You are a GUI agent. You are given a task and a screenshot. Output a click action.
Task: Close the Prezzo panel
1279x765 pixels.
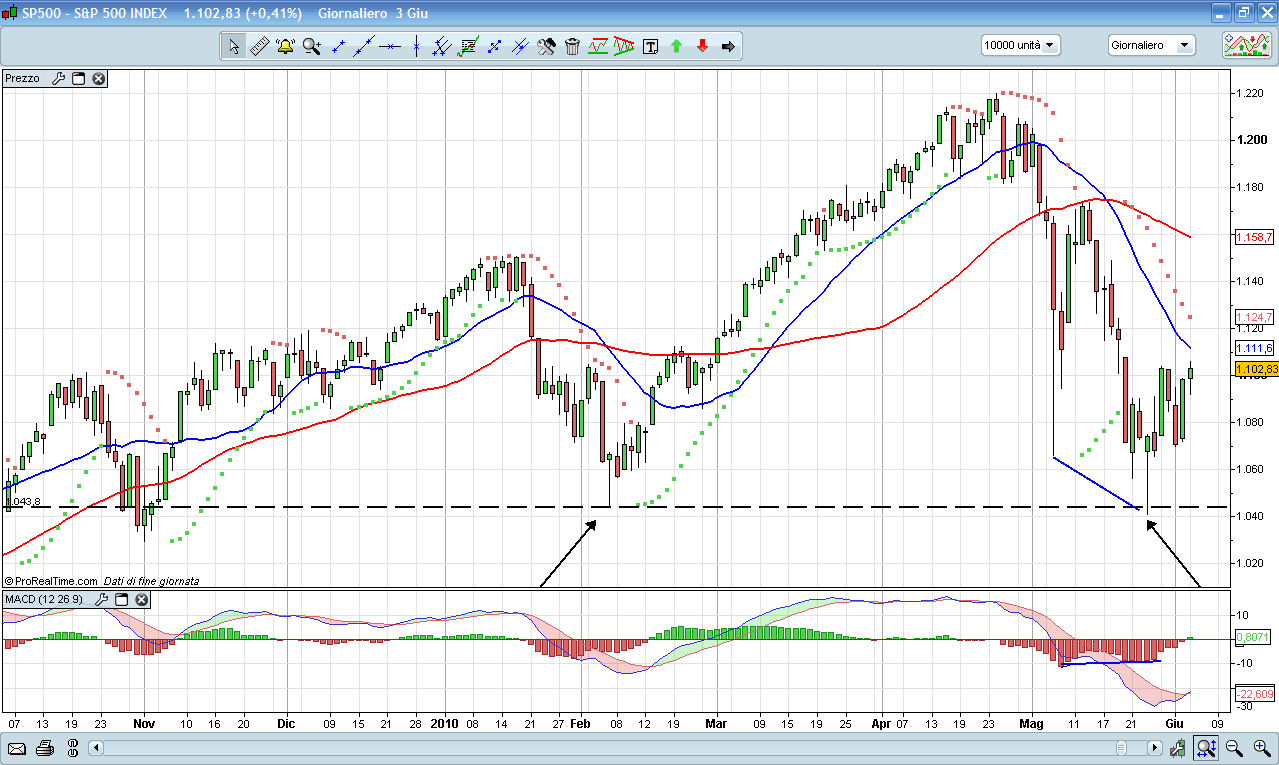[99, 78]
